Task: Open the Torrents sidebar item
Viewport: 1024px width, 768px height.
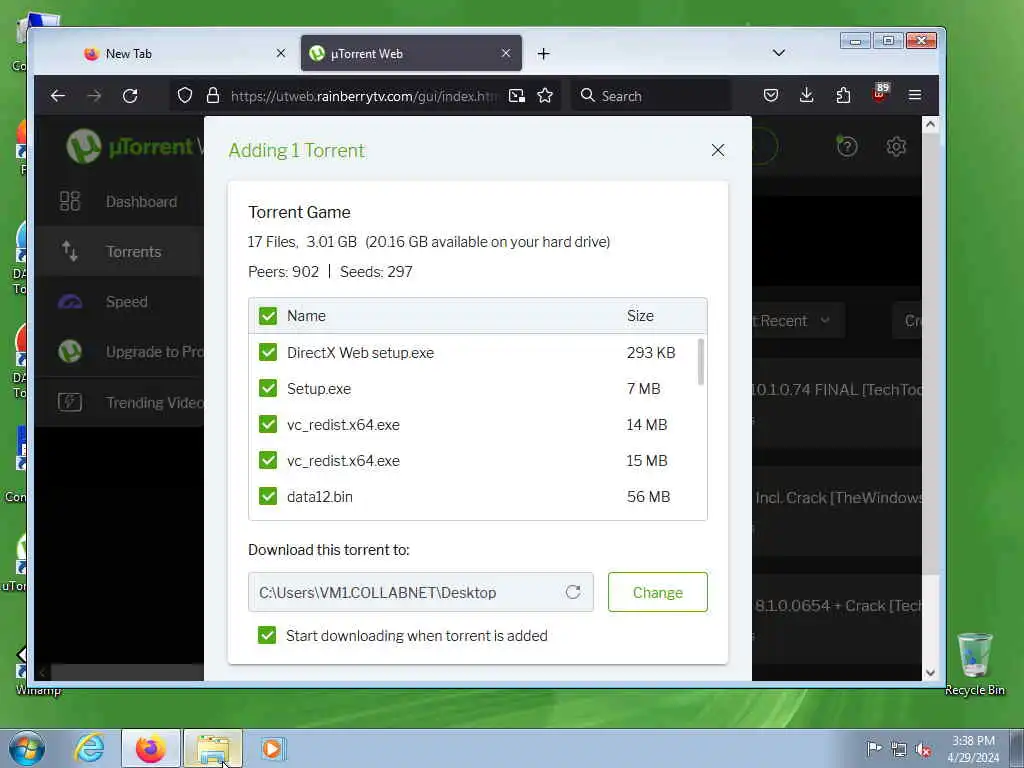Action: [x=119, y=251]
